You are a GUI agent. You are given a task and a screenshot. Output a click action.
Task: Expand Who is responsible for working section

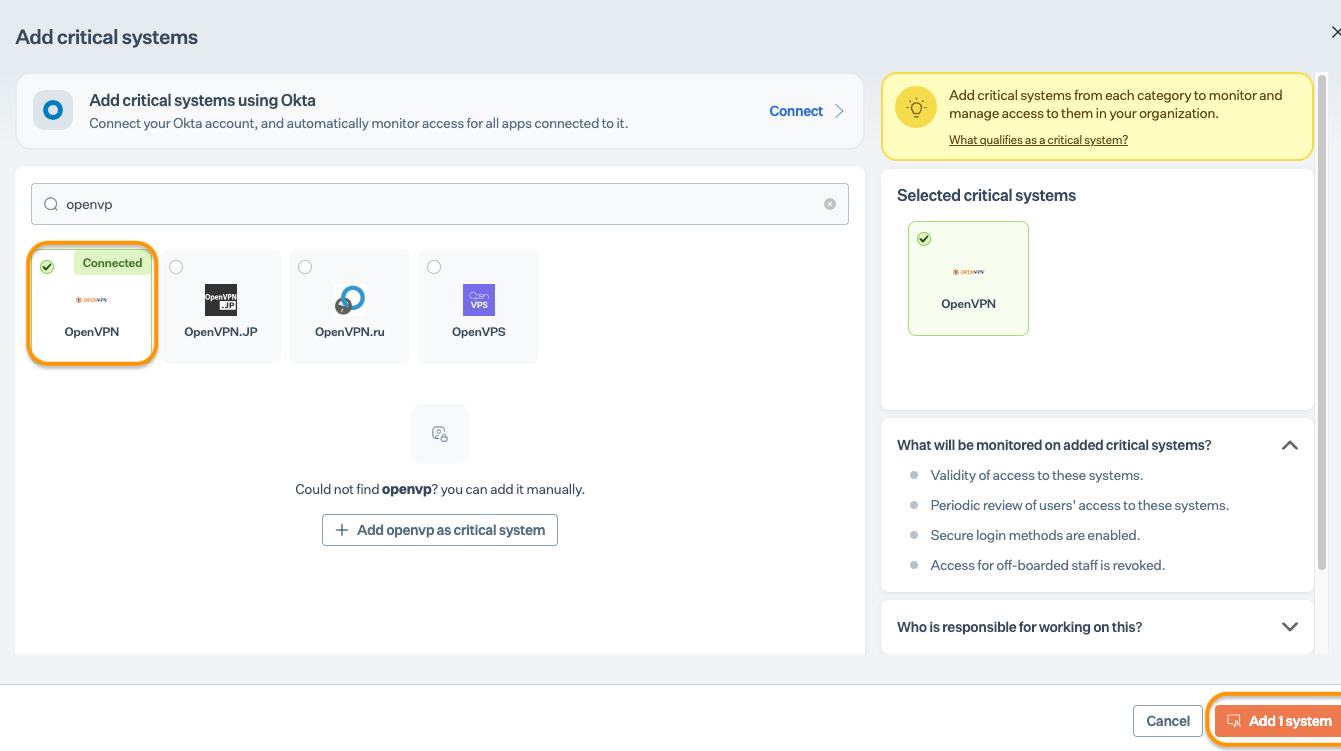coord(1290,627)
